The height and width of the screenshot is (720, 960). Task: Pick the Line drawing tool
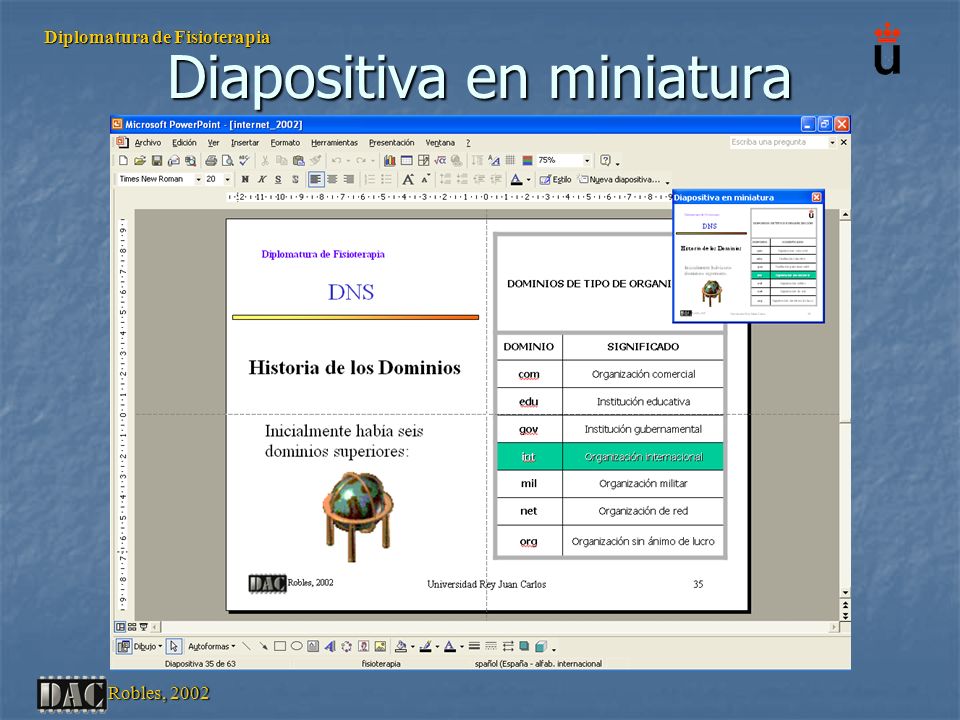click(246, 646)
